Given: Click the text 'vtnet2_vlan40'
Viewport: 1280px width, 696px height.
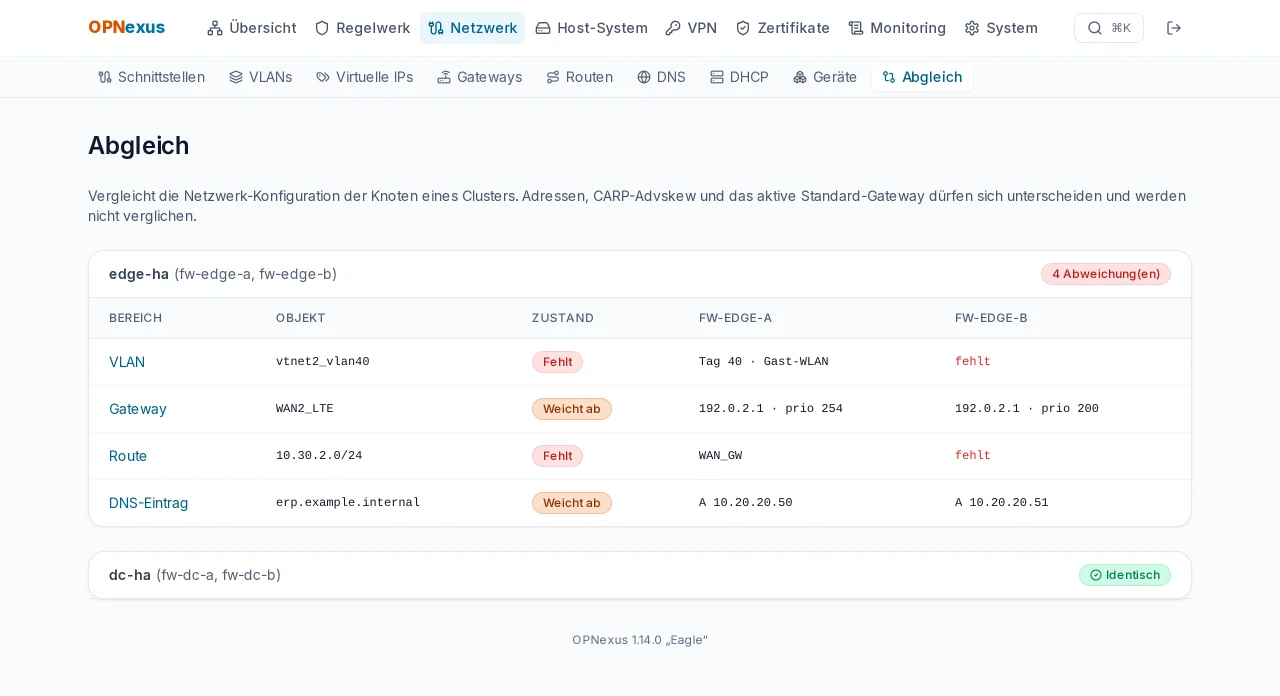Looking at the screenshot, I should pos(323,362).
